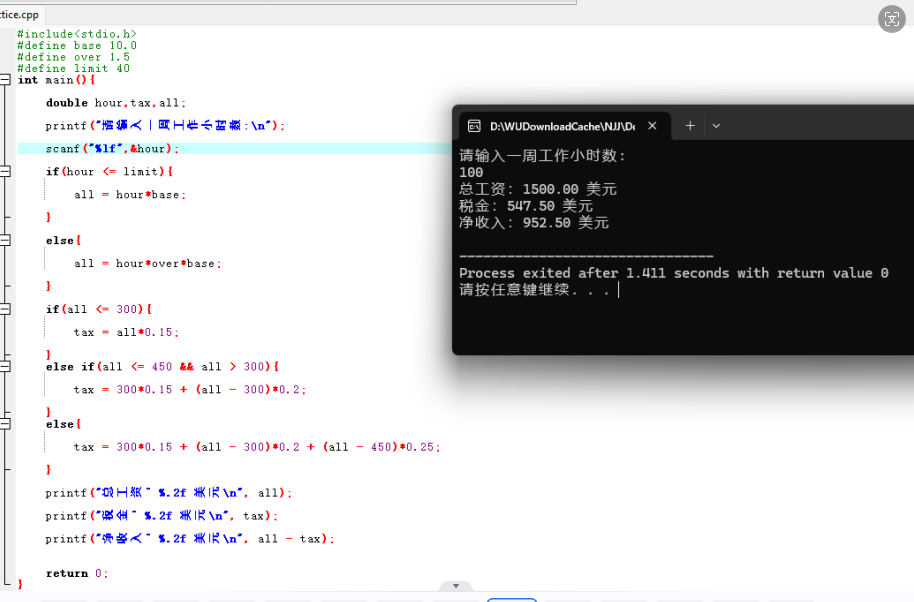Click the console prompt line 请输入一周工作小时数
The height and width of the screenshot is (602, 914).
click(x=542, y=156)
